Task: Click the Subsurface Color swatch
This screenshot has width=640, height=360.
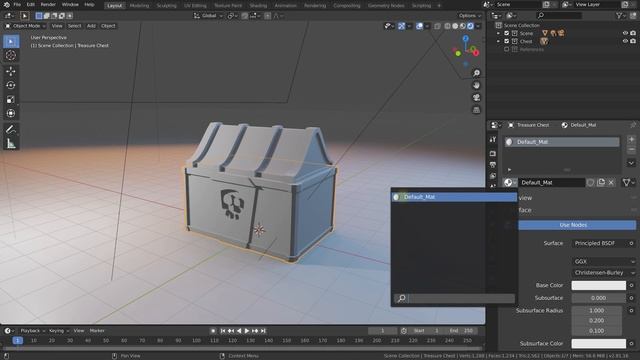Action: click(x=598, y=344)
